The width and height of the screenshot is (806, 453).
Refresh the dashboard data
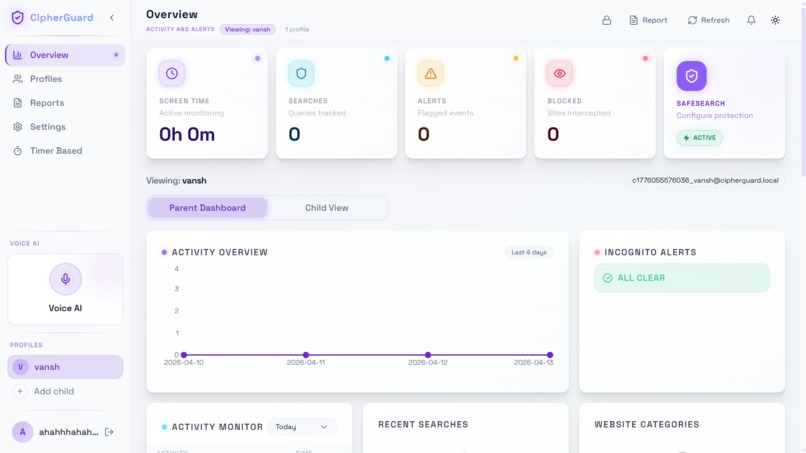708,20
